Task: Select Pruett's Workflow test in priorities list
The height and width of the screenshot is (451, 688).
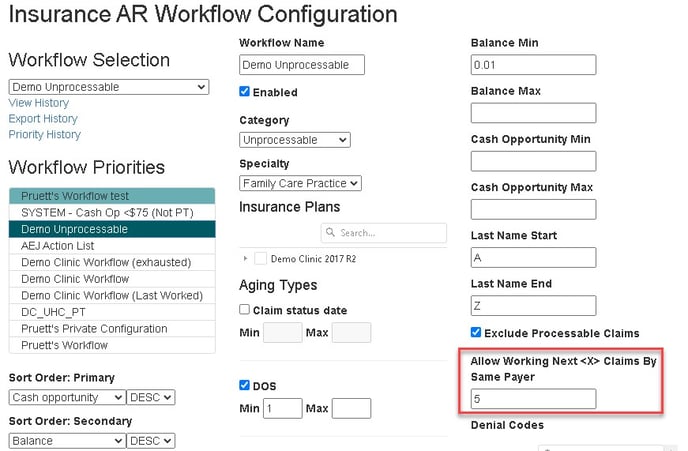Action: click(111, 196)
